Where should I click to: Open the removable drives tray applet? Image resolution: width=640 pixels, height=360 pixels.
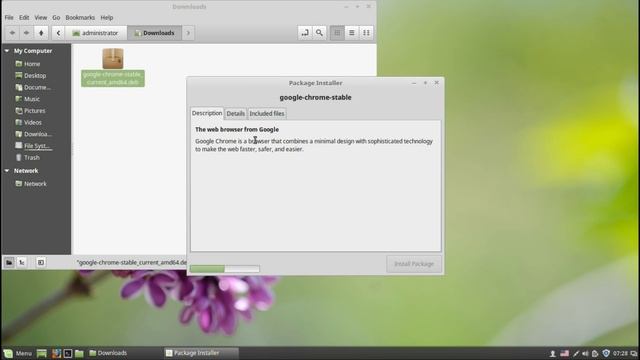pyautogui.click(x=595, y=353)
